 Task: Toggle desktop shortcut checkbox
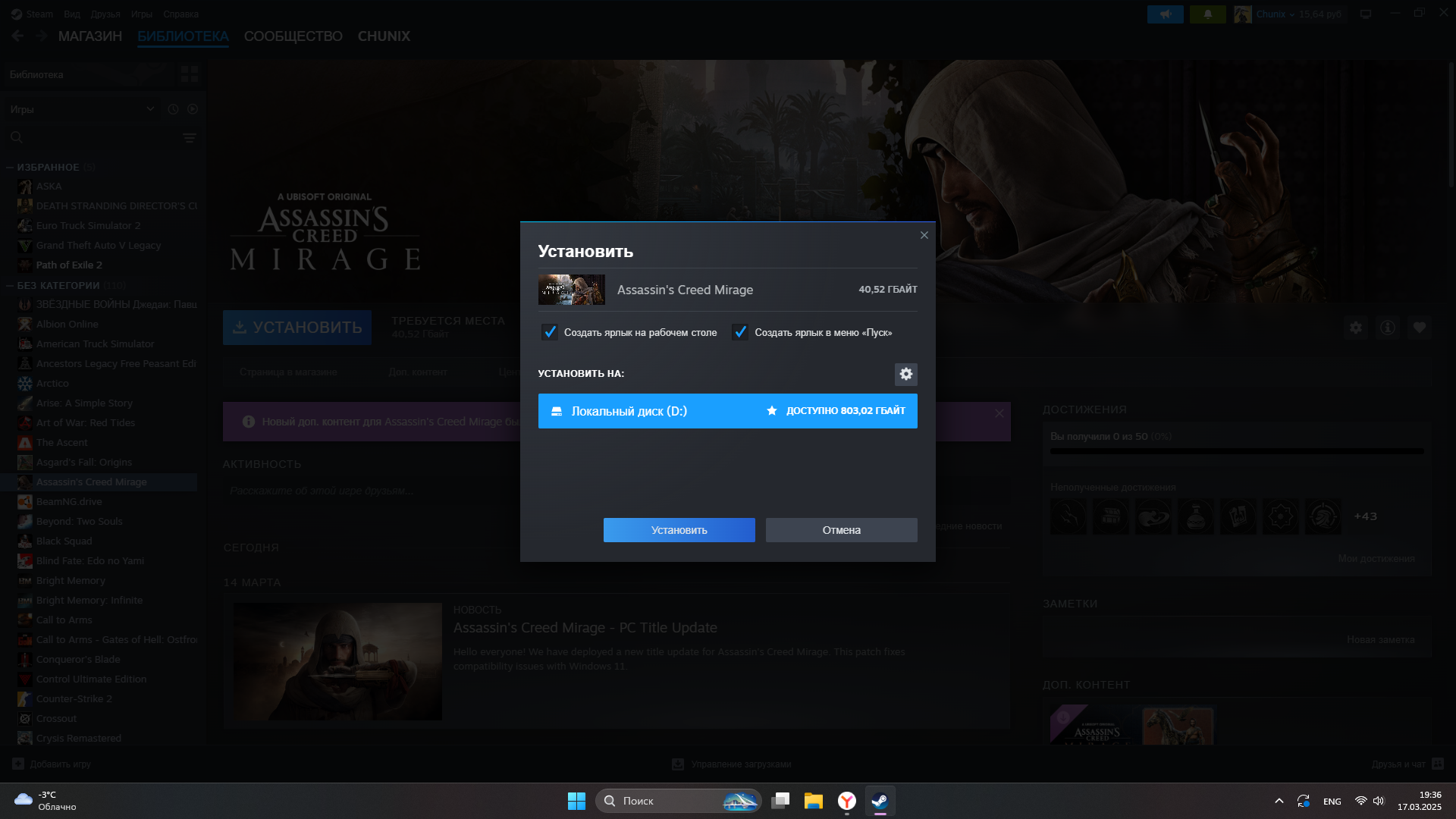(x=550, y=332)
